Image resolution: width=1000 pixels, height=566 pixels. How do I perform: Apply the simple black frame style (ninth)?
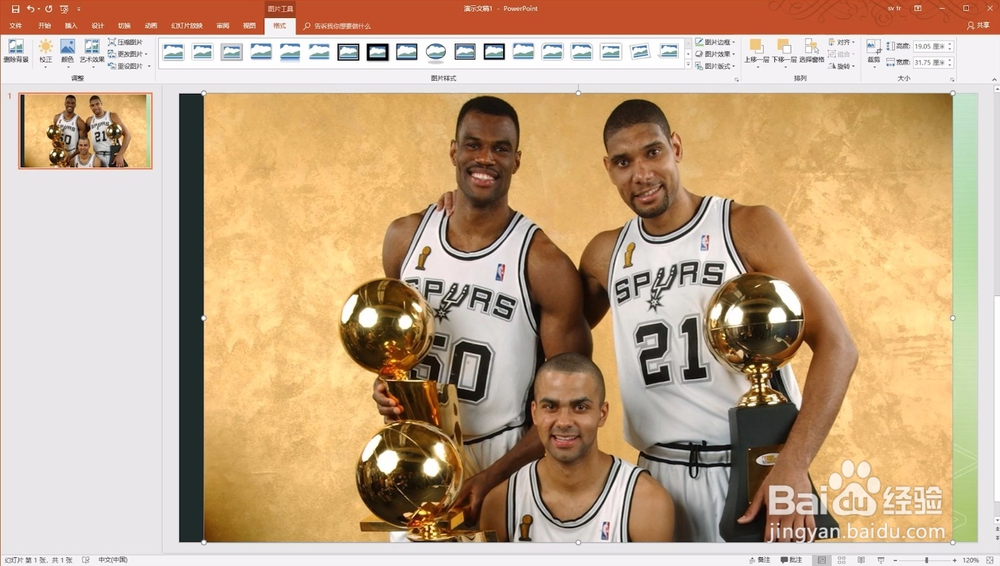pyautogui.click(x=407, y=52)
